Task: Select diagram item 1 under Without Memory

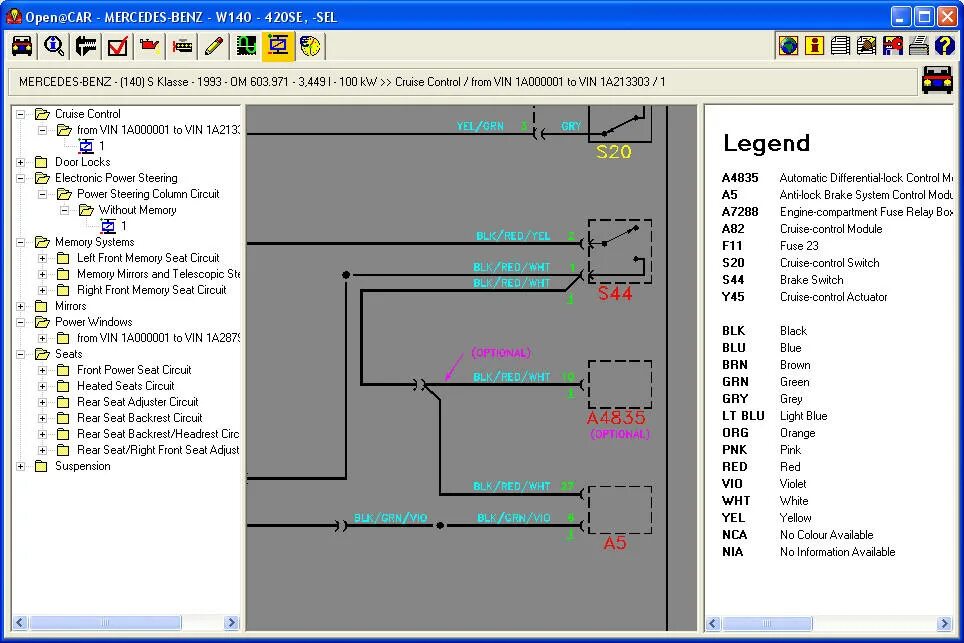Action: tap(114, 226)
